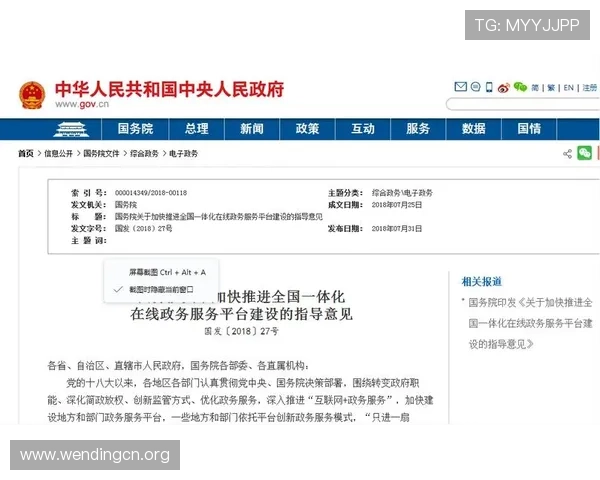
Task: Switch to simplified Chinese 简 link
Action: (535, 88)
